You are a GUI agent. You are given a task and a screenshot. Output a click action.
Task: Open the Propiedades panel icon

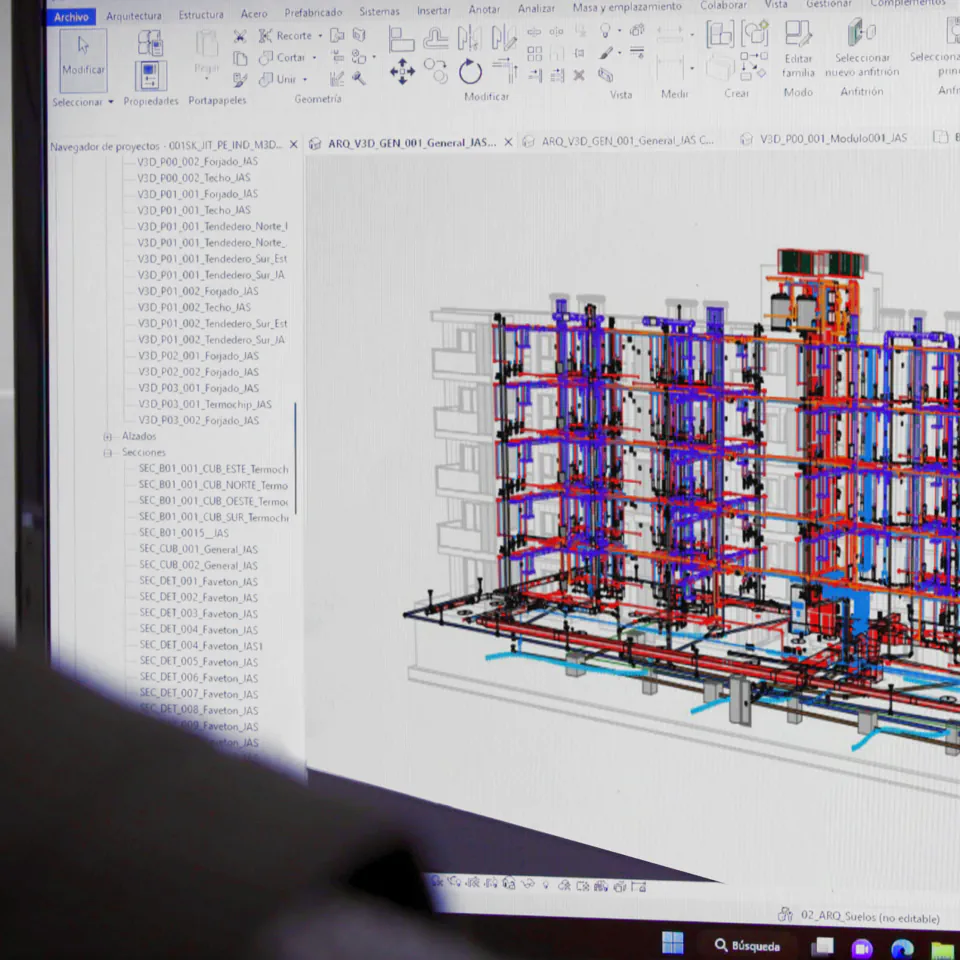click(151, 76)
